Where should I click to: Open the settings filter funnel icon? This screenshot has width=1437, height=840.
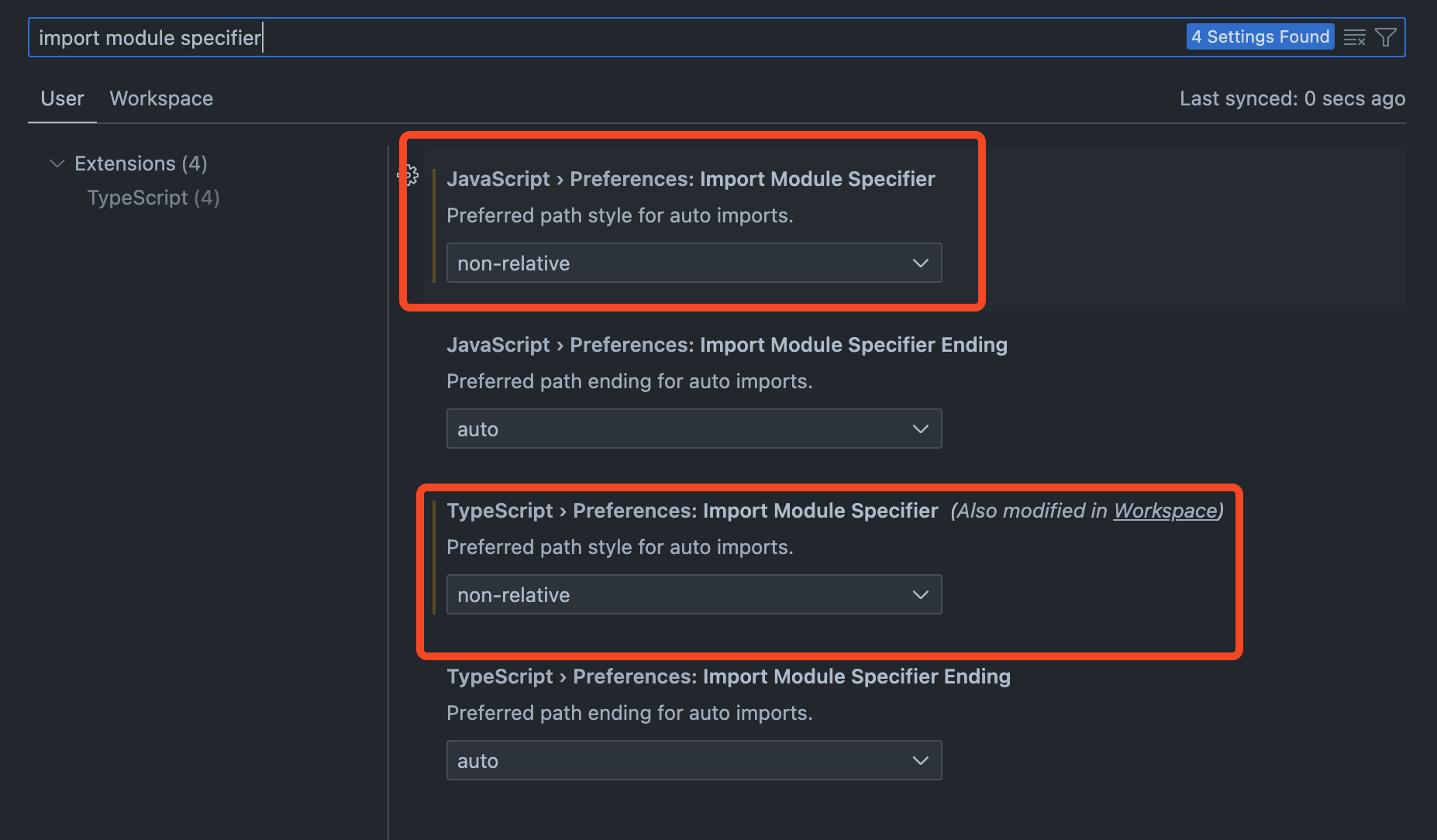pyautogui.click(x=1385, y=37)
